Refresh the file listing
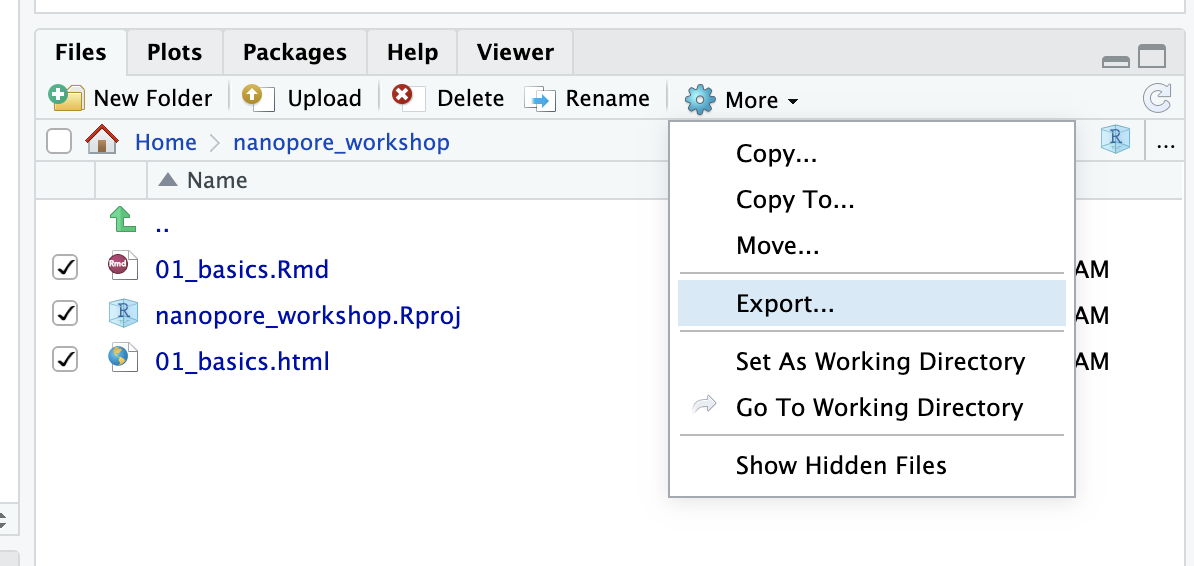The image size is (1194, 566). pos(1157,98)
